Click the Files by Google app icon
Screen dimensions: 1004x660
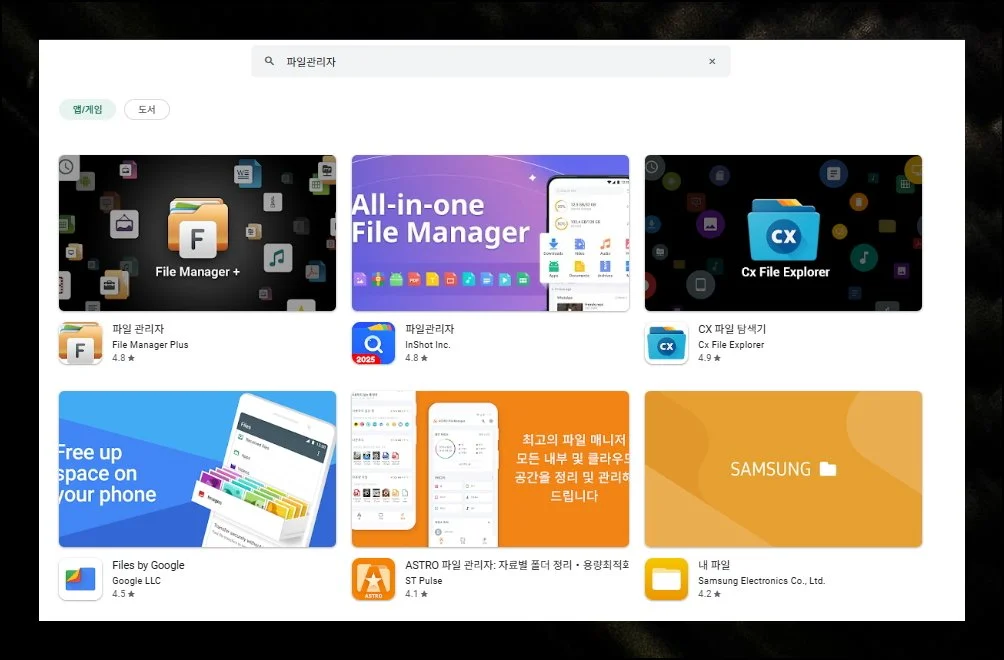coord(80,579)
